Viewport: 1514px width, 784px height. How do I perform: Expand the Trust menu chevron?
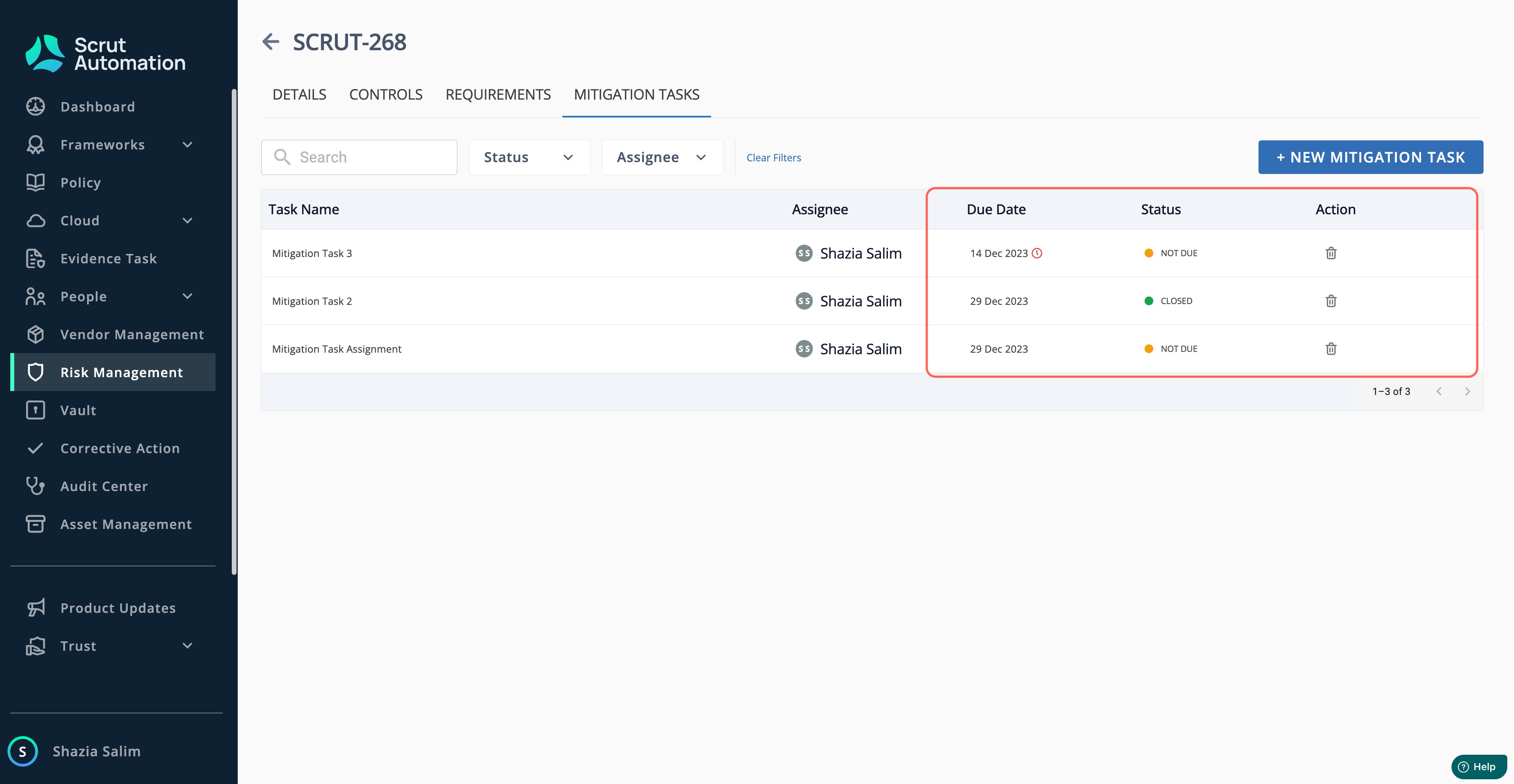click(187, 646)
